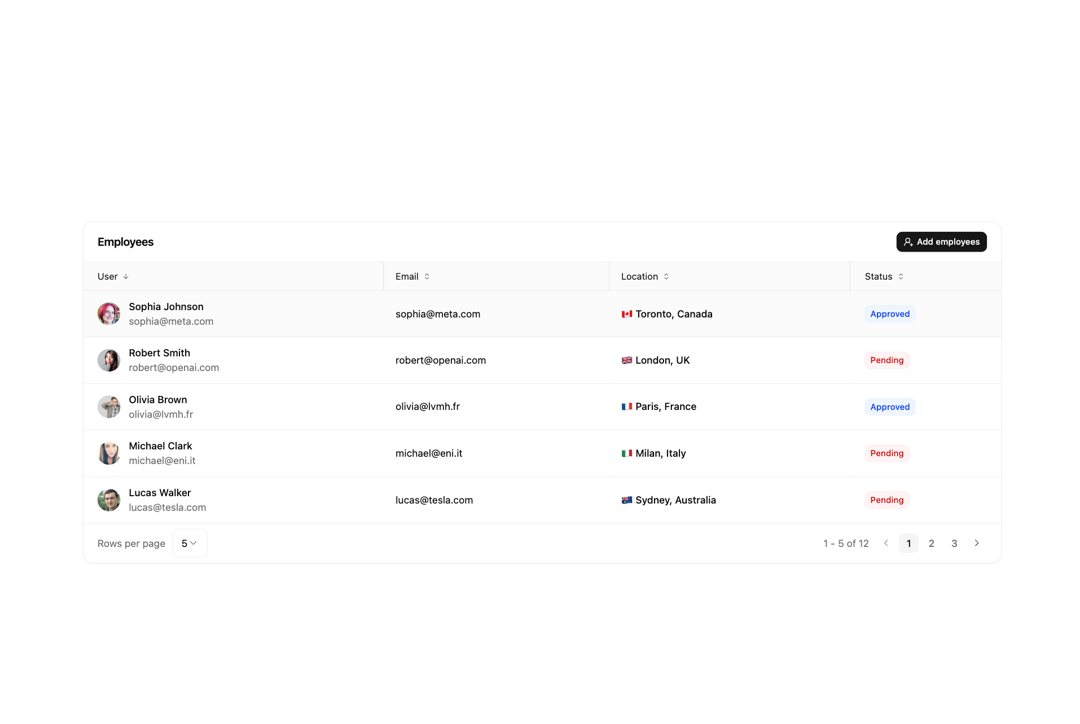Select the name Olivia Brown
Image resolution: width=1080 pixels, height=724 pixels.
click(158, 400)
